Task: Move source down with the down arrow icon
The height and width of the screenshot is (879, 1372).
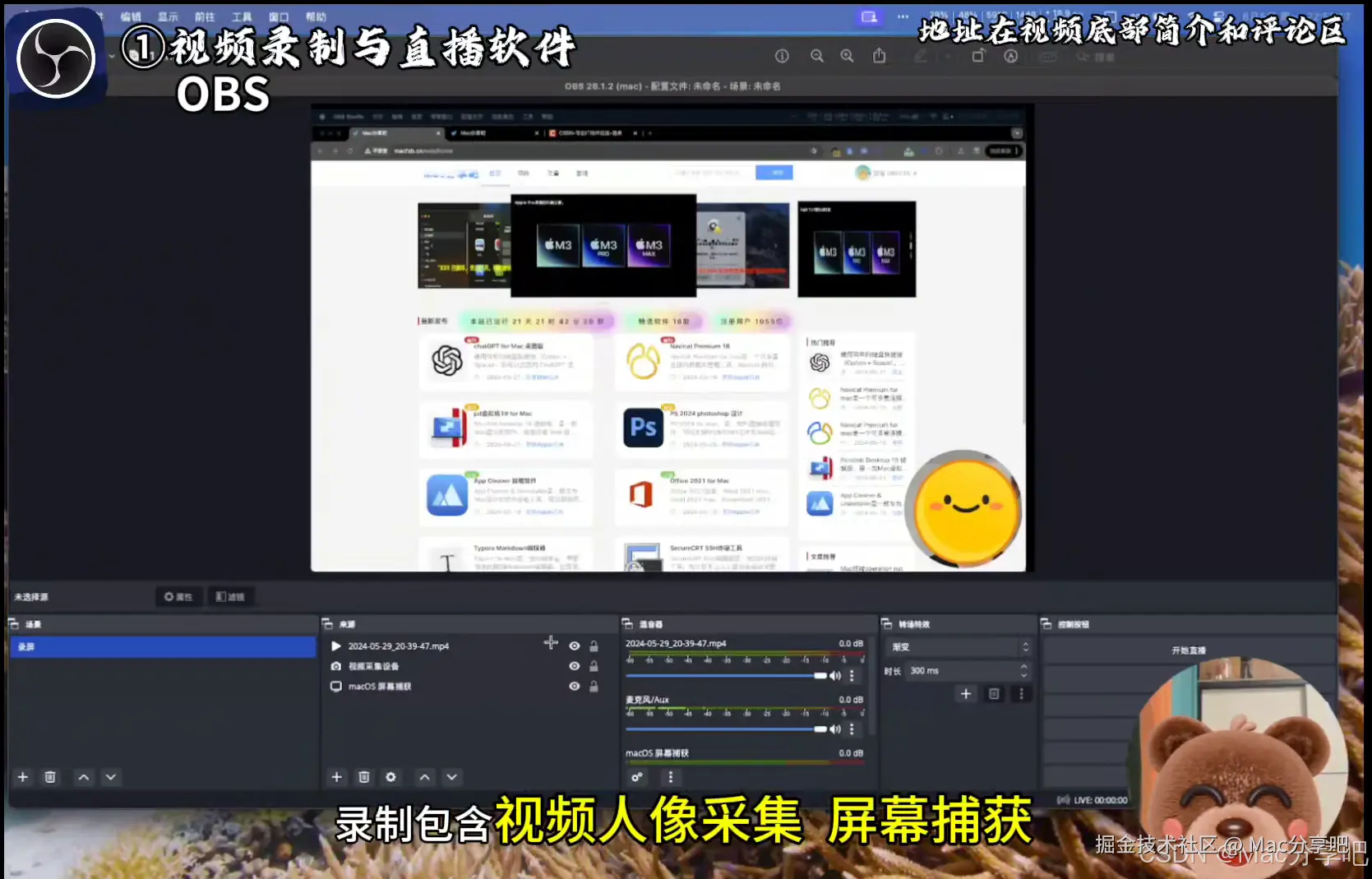Action: click(451, 776)
